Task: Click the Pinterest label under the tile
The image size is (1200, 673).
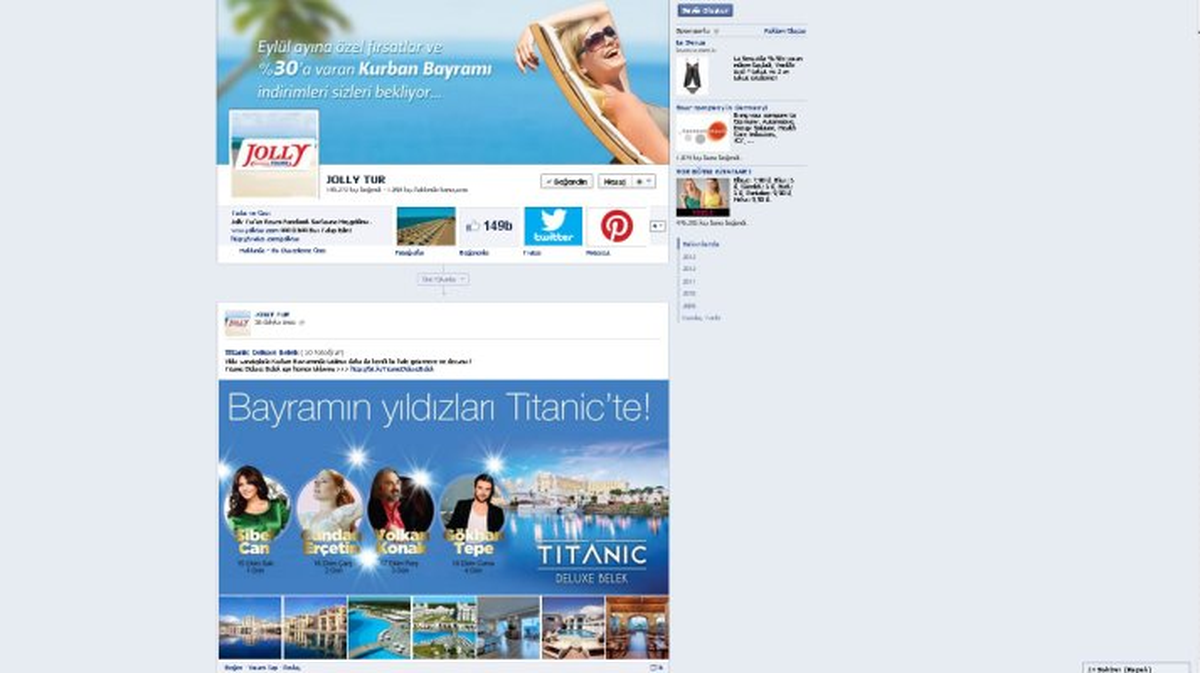Action: 598,254
